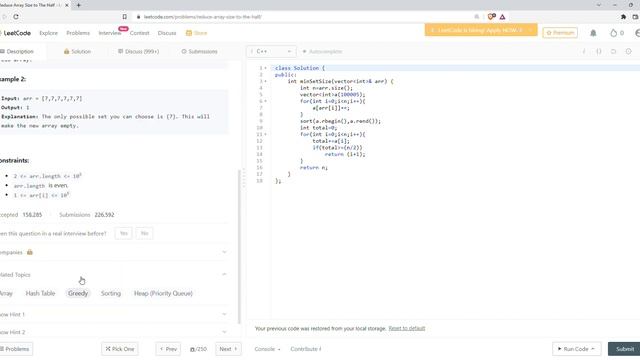Click the lock icon next to Companies
The image size is (640, 360).
tap(30, 252)
